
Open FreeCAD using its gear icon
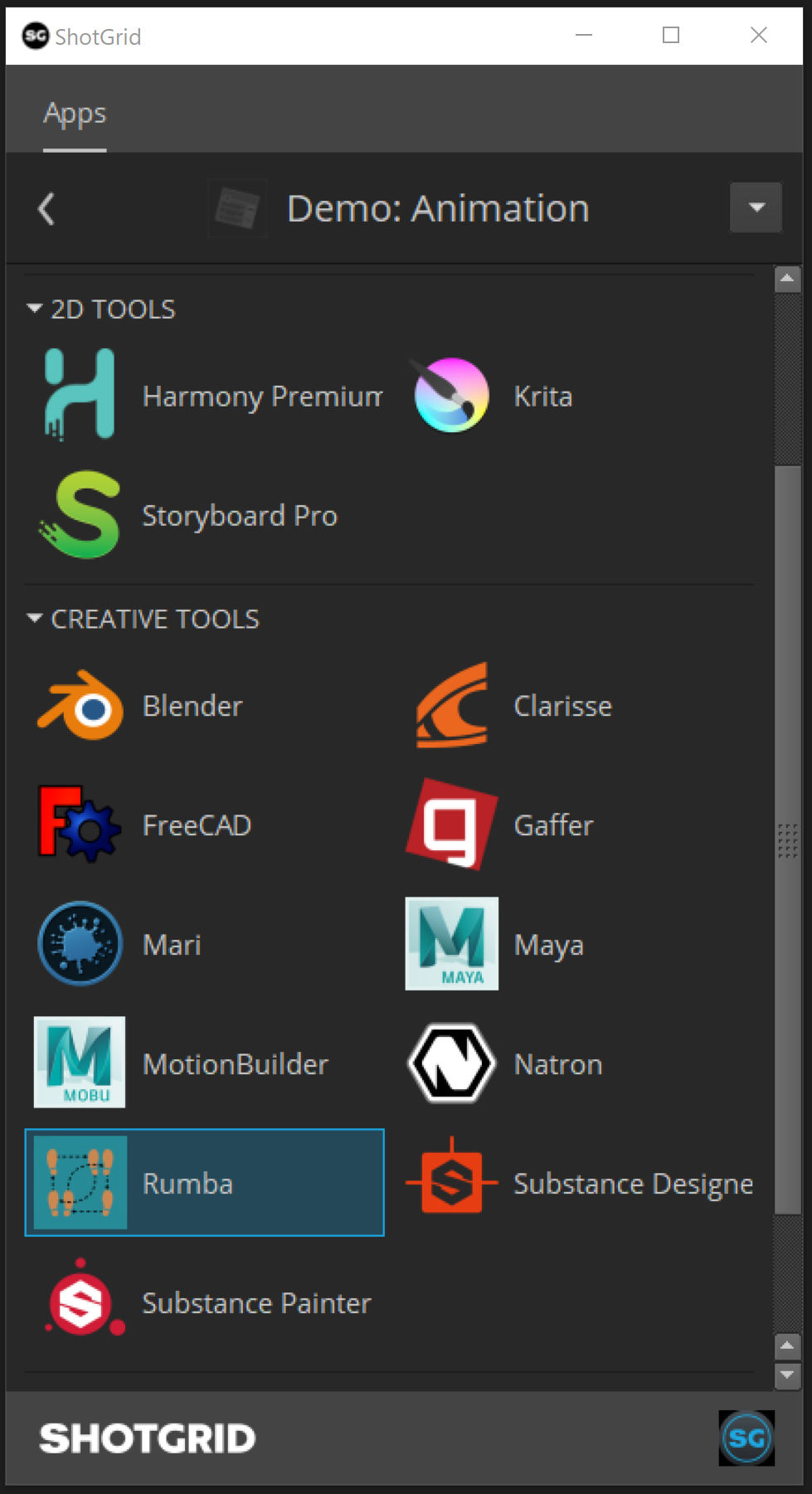pos(80,825)
